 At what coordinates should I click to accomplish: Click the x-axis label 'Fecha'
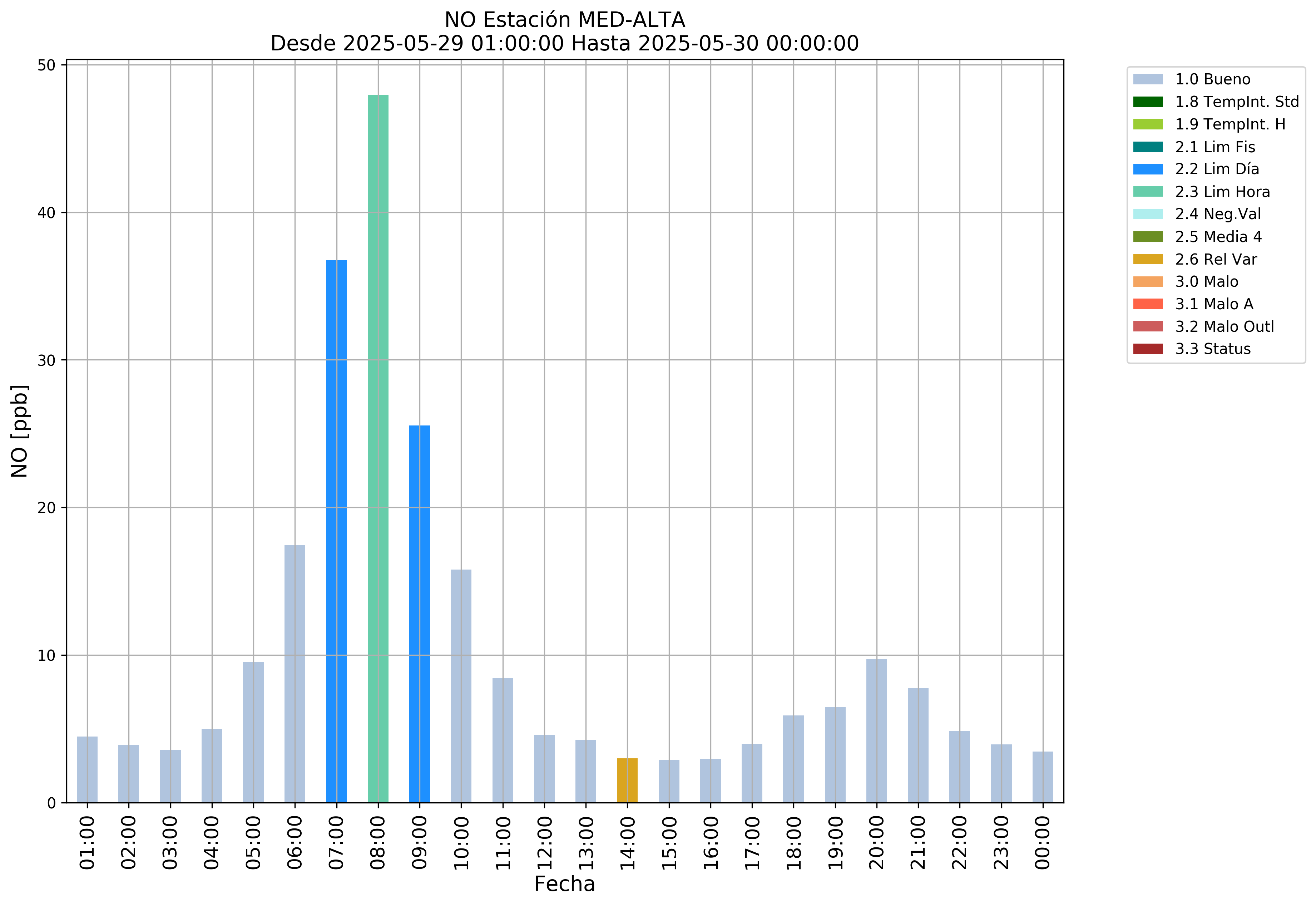(565, 885)
